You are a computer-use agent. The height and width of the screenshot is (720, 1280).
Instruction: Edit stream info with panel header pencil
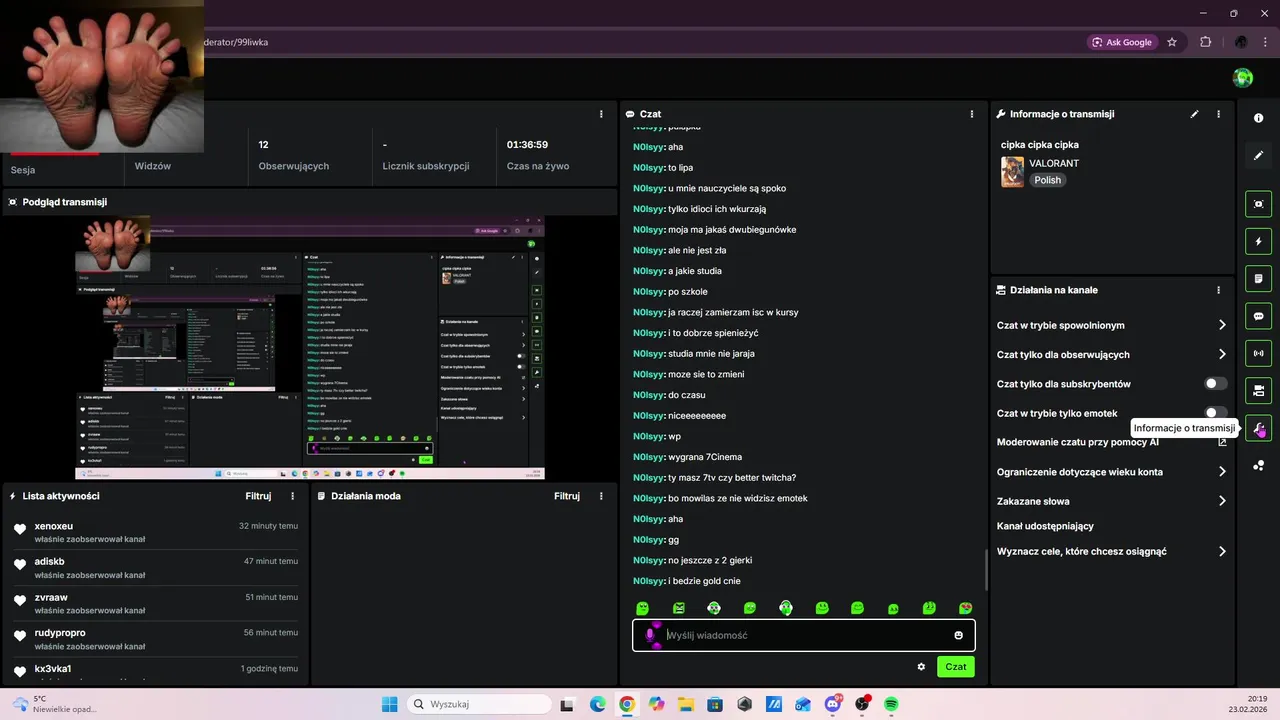tap(1194, 114)
